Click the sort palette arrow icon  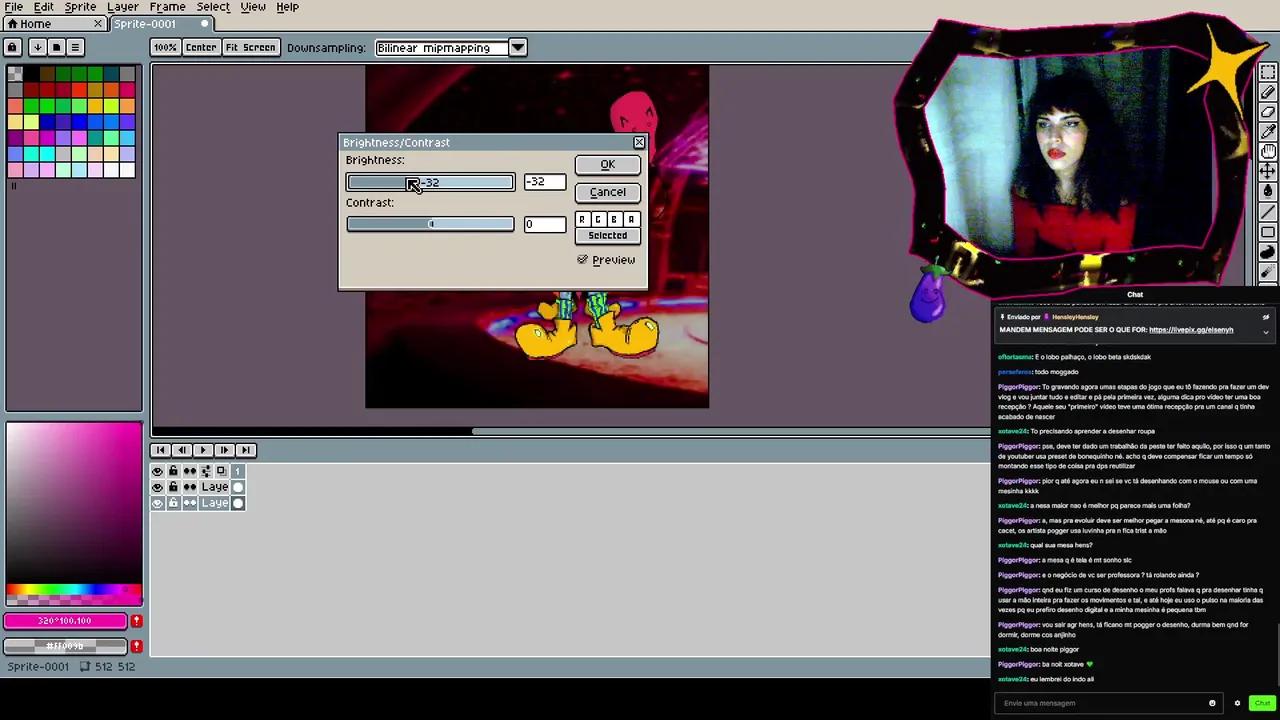(37, 47)
